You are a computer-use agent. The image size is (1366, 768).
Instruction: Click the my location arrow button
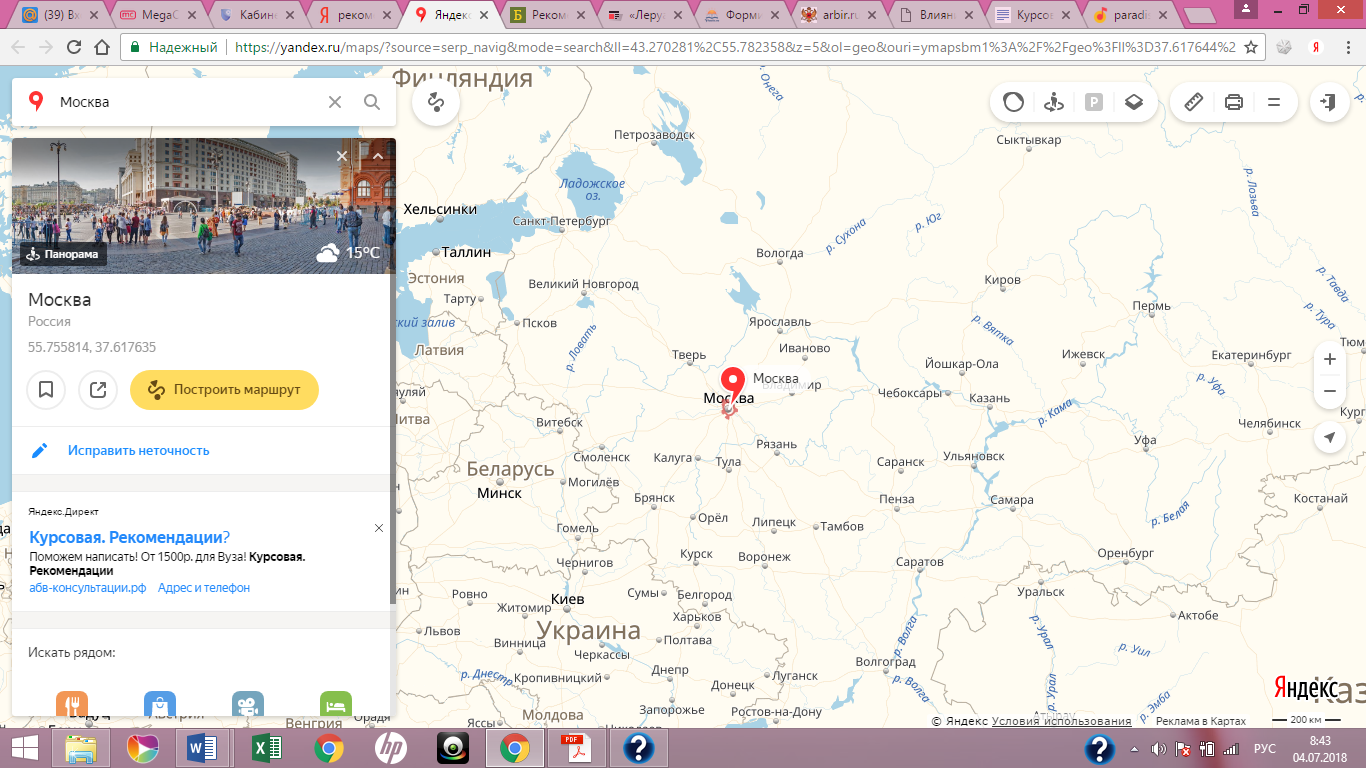[x=1329, y=438]
